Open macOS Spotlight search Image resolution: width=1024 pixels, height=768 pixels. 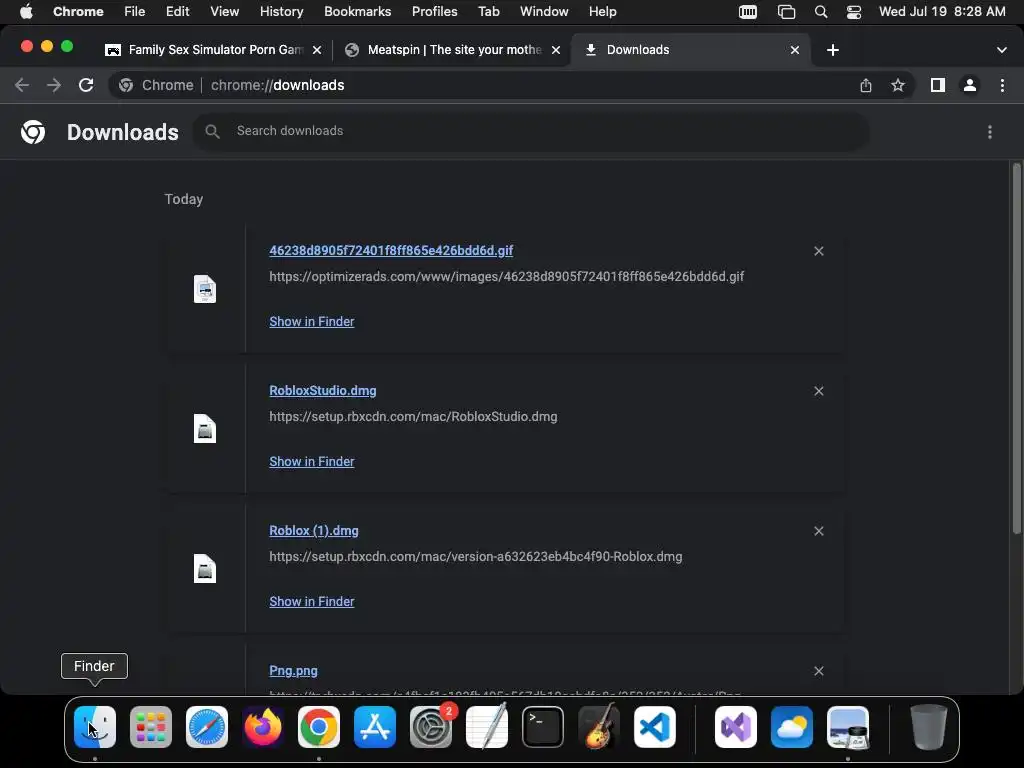point(821,12)
